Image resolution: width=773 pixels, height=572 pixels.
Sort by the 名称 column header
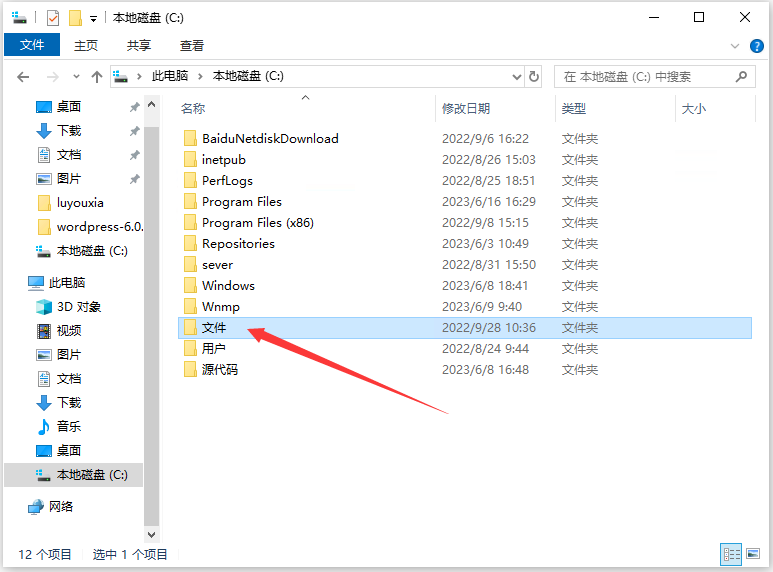click(x=193, y=108)
